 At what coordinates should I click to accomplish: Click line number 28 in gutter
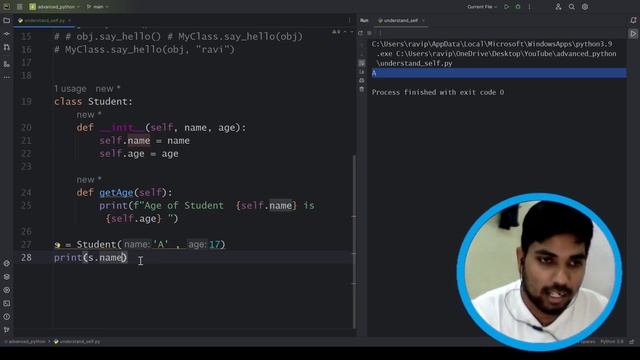click(26, 258)
